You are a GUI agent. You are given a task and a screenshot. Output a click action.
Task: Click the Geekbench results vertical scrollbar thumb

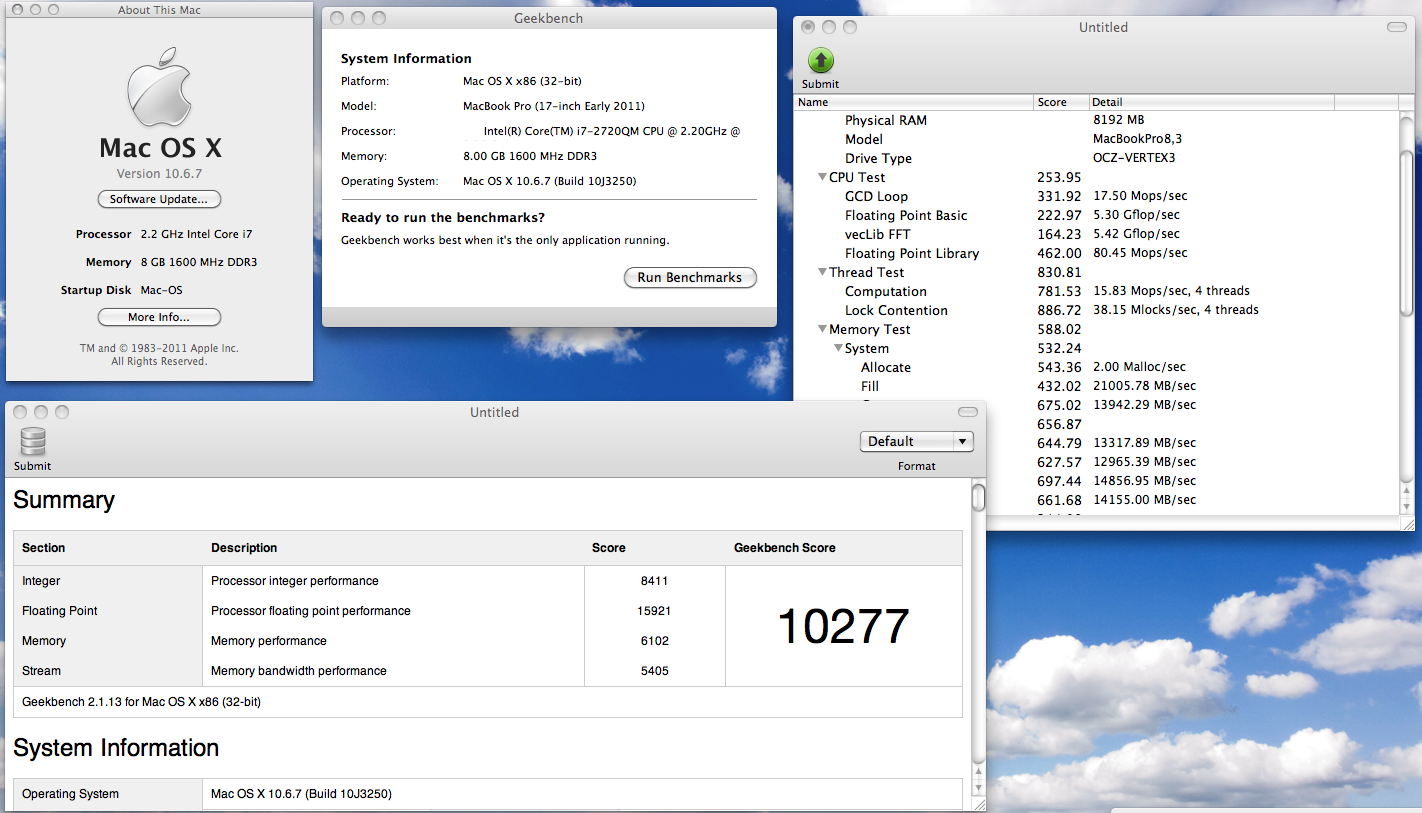pos(978,497)
